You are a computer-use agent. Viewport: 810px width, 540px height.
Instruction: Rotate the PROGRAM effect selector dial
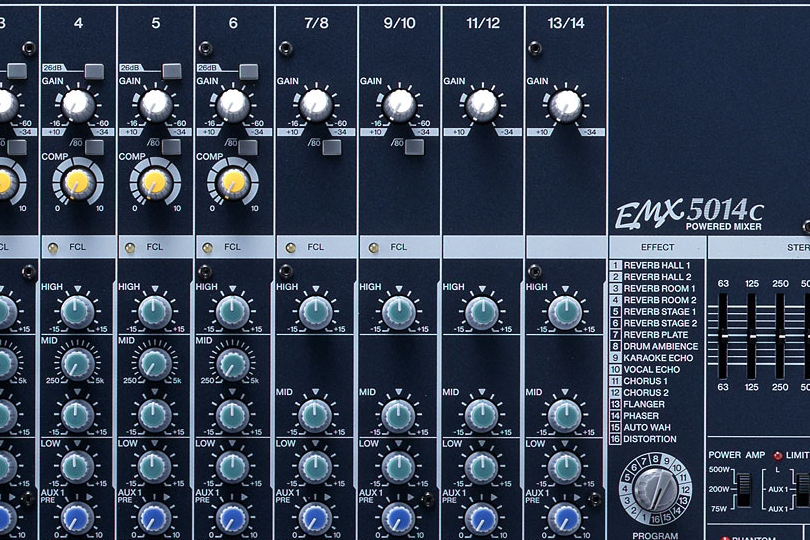[655, 489]
